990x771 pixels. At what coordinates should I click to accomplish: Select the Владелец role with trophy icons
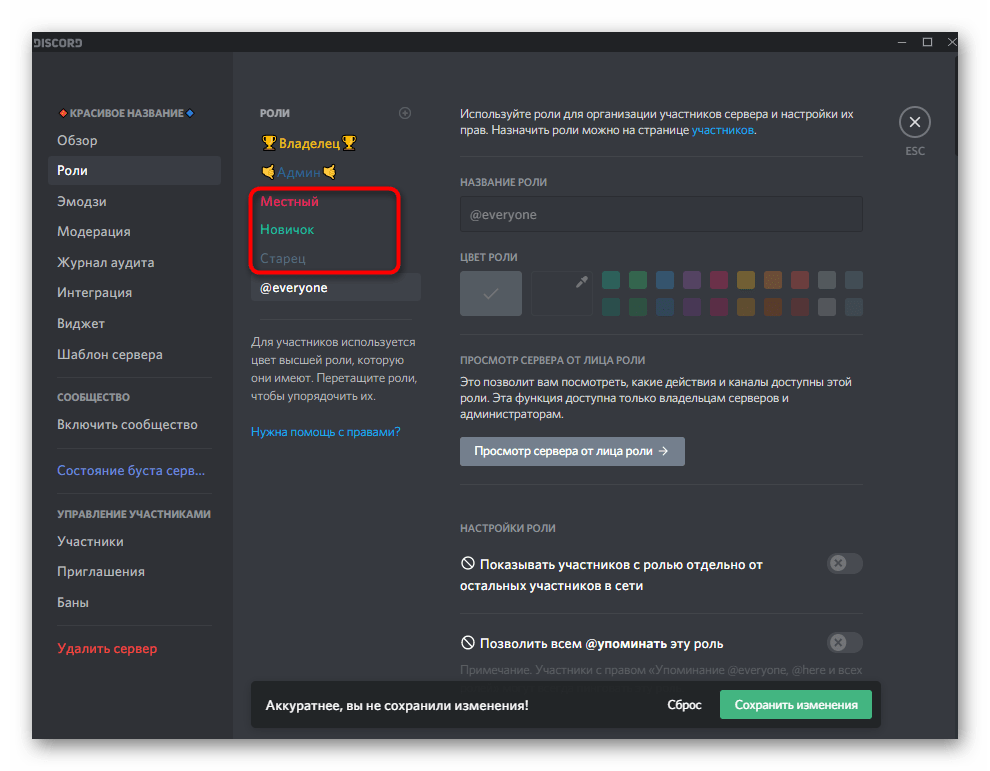[x=308, y=143]
